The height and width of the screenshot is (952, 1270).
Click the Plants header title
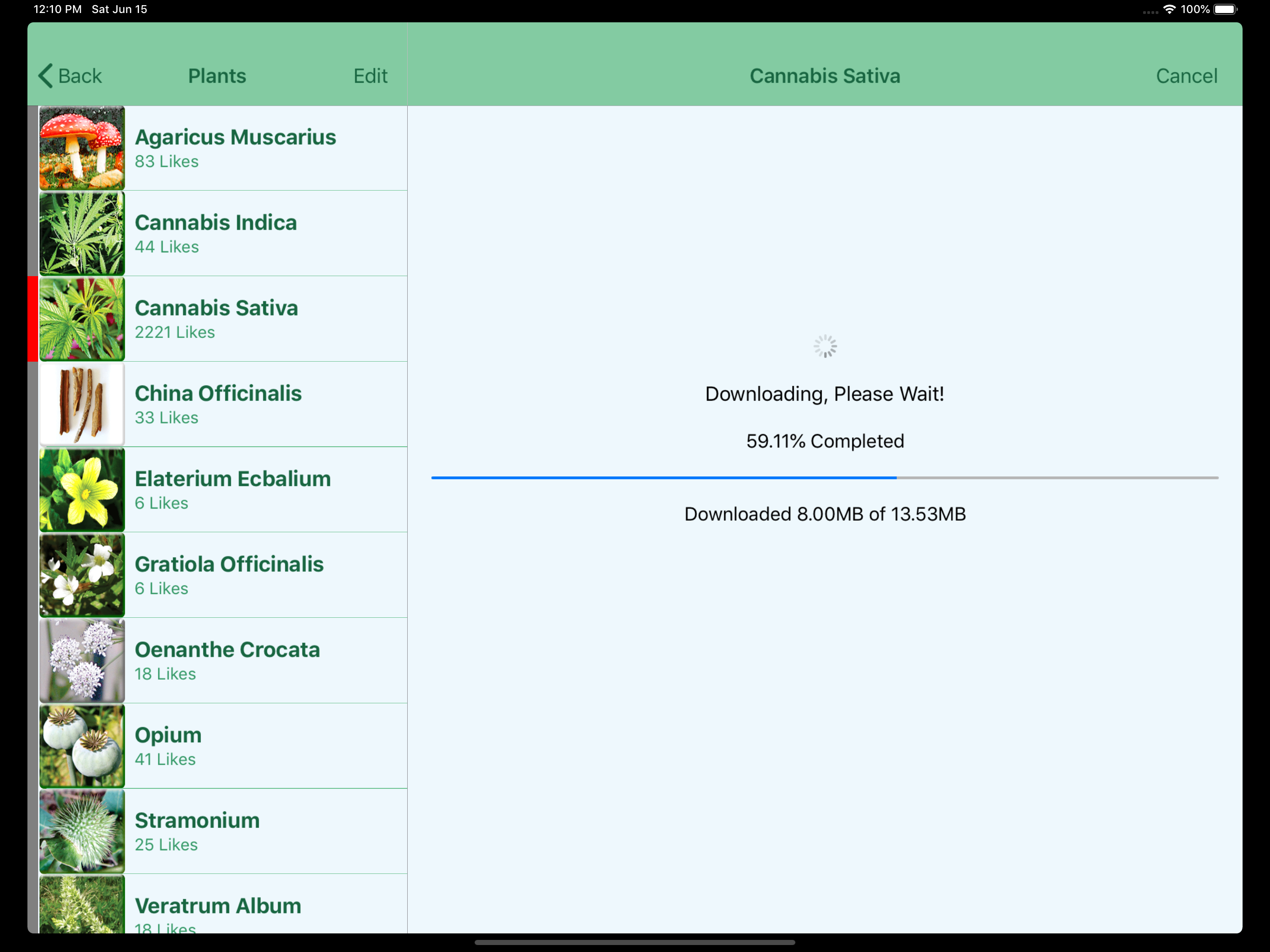pos(217,76)
